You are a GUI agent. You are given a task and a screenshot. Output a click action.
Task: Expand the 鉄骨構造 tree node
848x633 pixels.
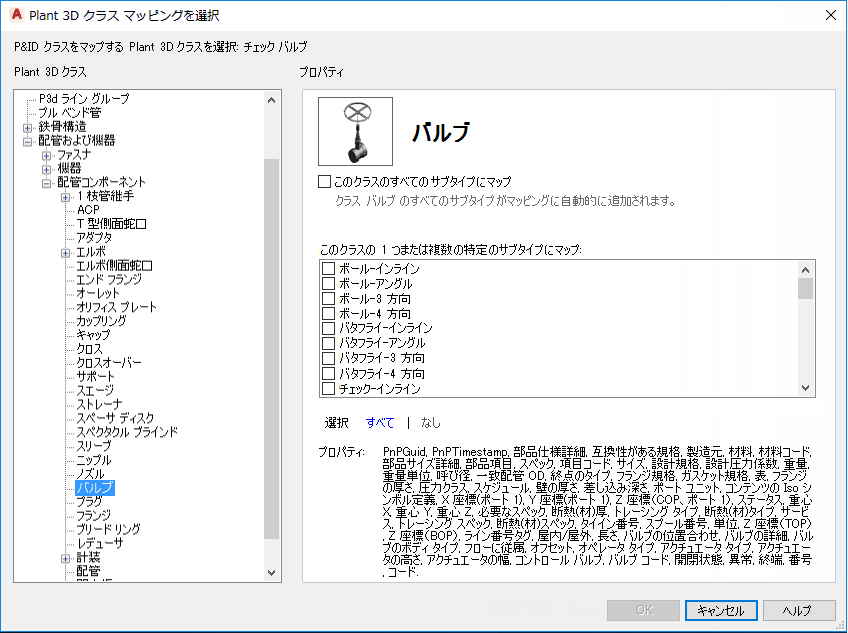(27, 128)
